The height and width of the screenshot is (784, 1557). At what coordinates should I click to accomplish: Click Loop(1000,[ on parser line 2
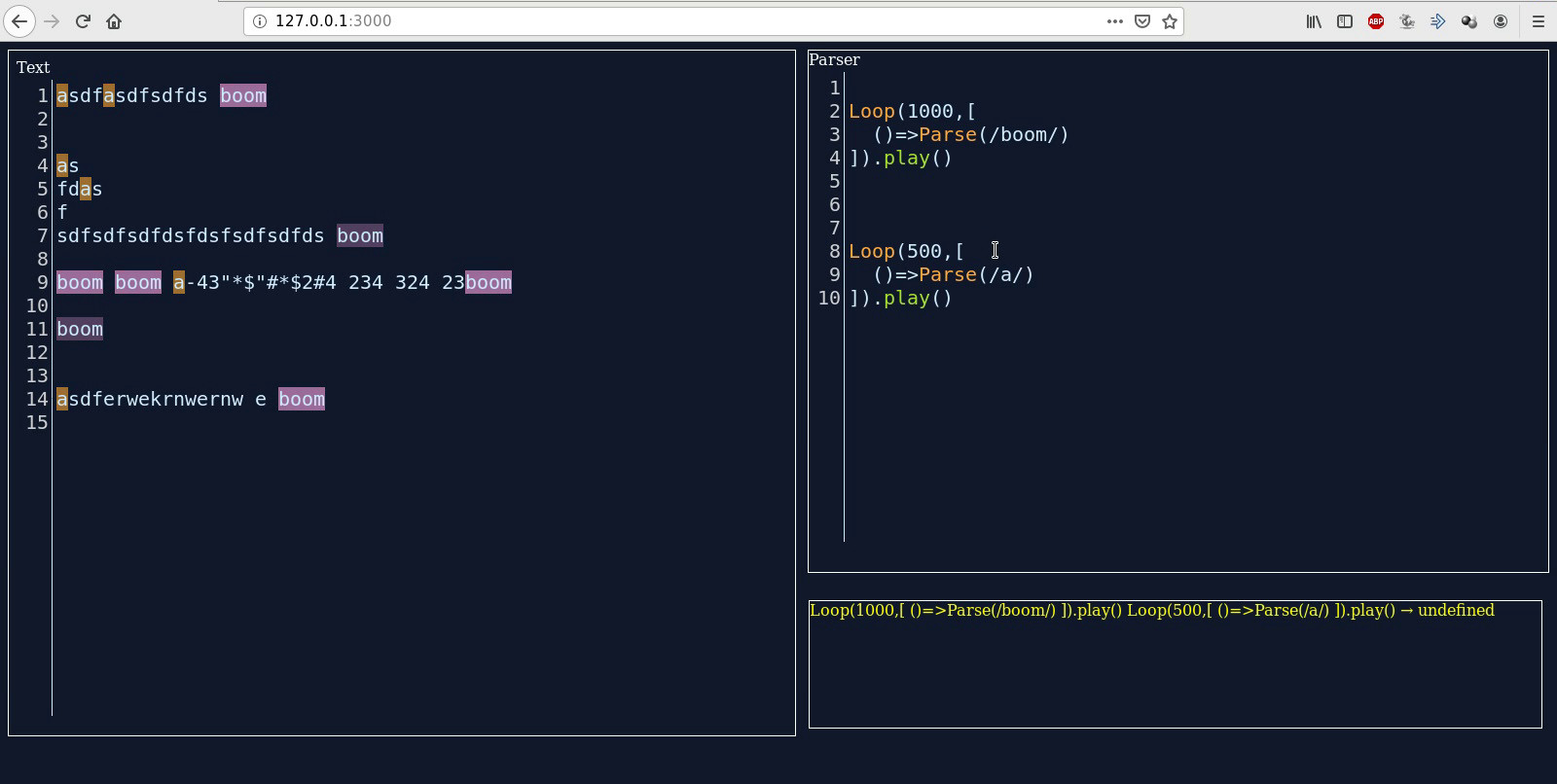[x=912, y=111]
